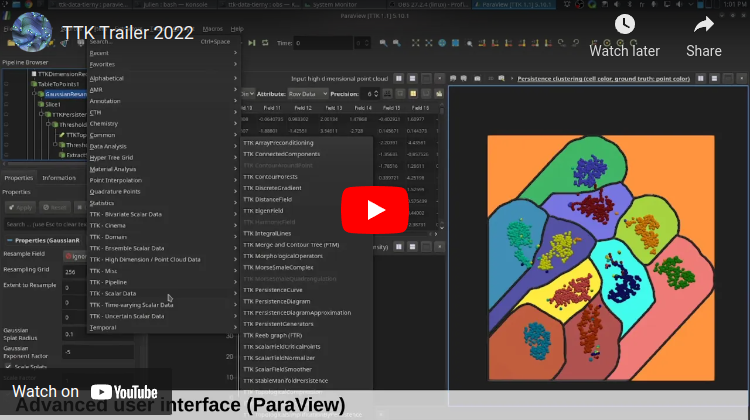Open the TTK Trailer 2022 title link
Screen dimensions: 750x420
pyautogui.click(x=128, y=33)
